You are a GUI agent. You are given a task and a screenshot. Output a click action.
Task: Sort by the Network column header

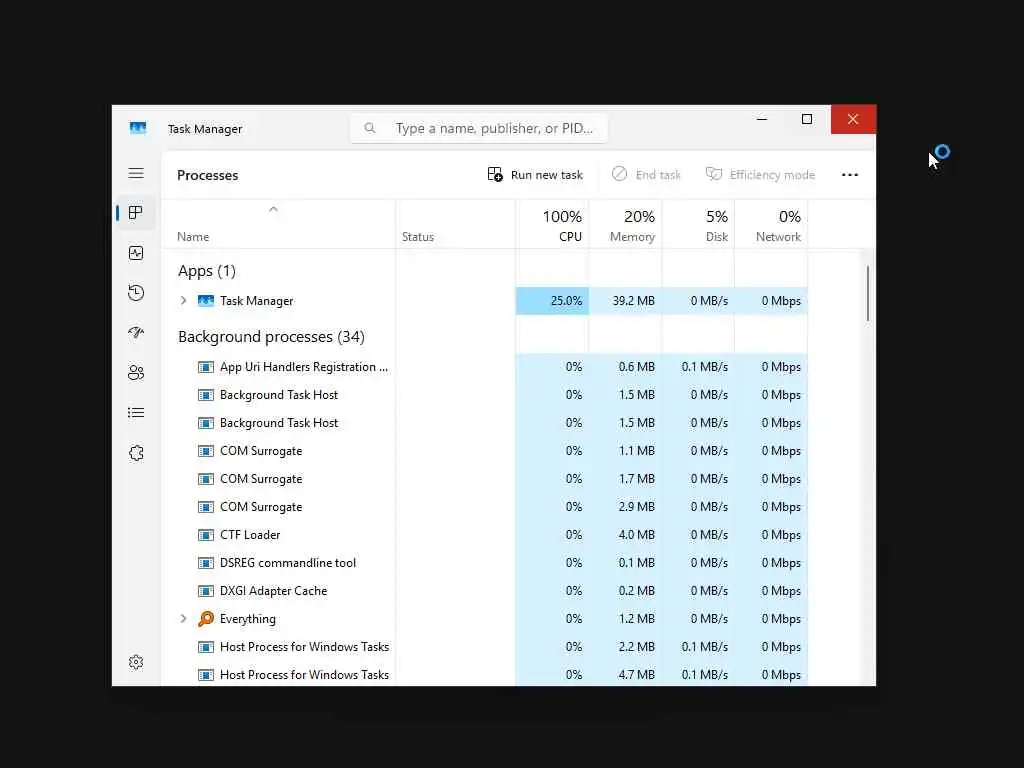pos(771,225)
